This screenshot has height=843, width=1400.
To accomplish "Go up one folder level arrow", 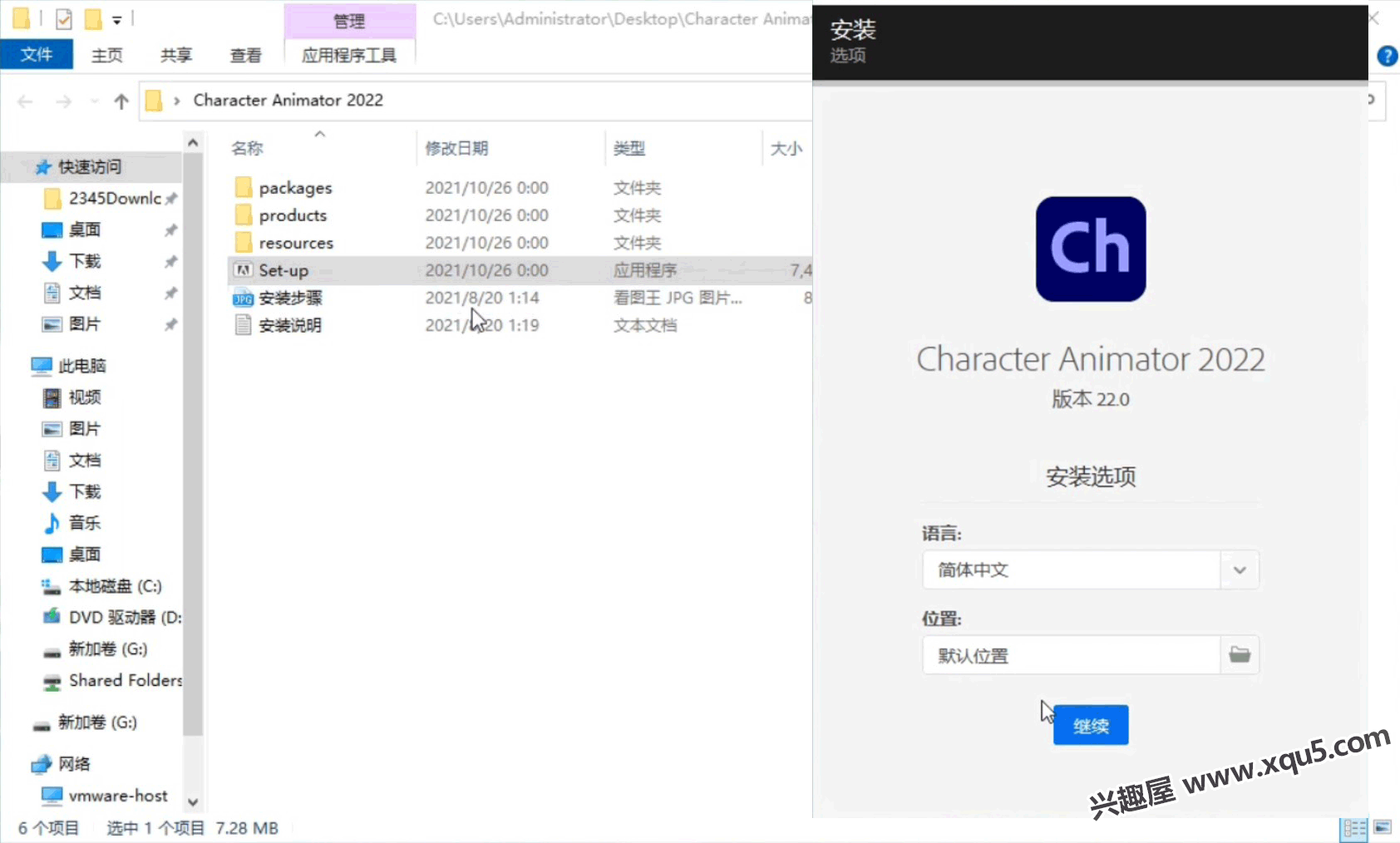I will [x=121, y=101].
